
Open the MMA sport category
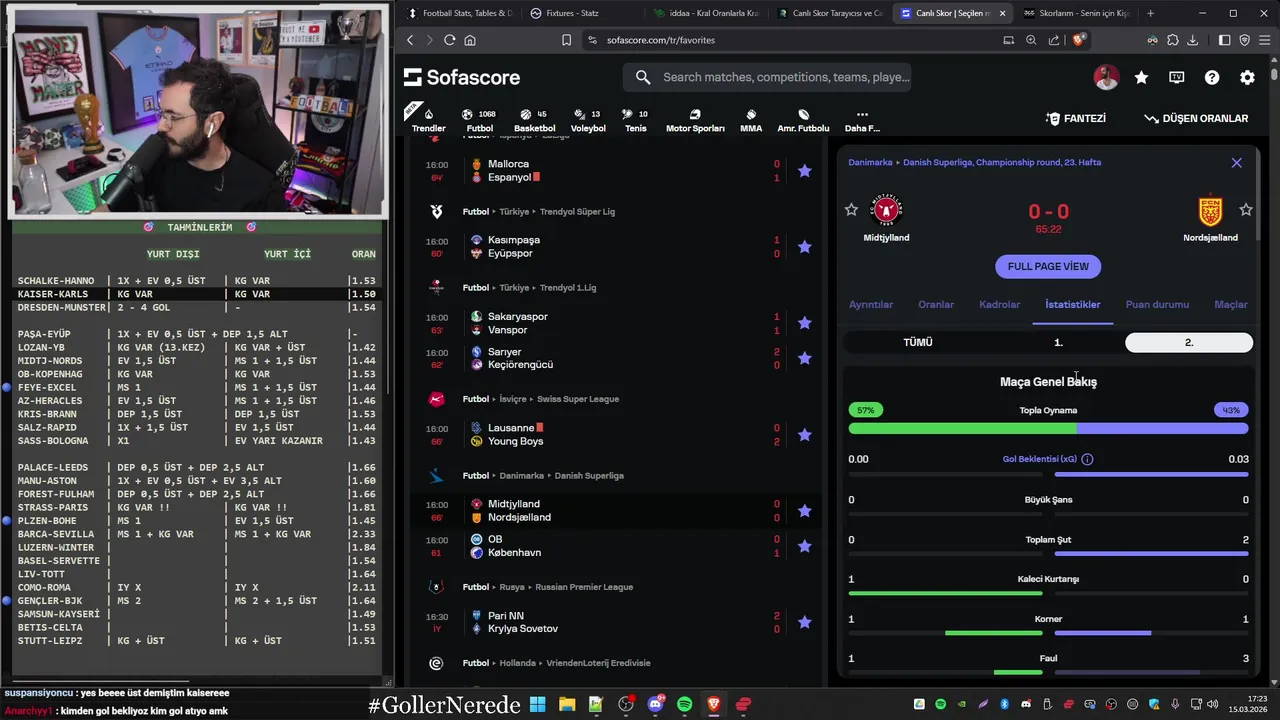click(751, 119)
